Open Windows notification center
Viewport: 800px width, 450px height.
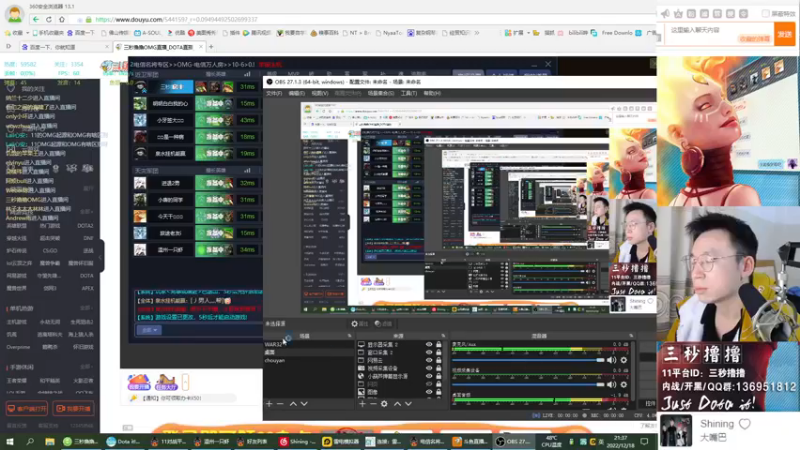tap(644, 441)
